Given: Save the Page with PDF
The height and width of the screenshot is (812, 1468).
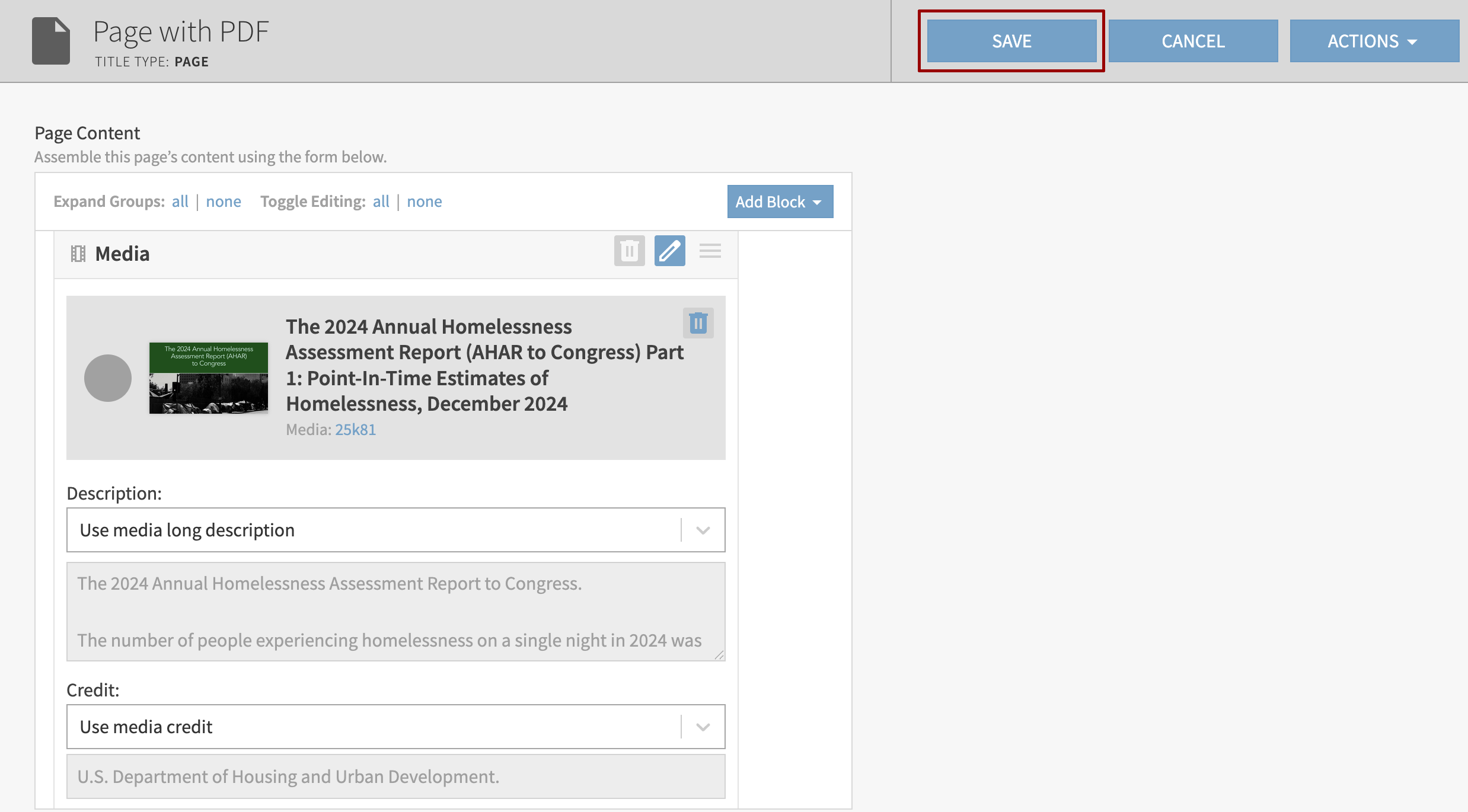Looking at the screenshot, I should click(x=1011, y=41).
